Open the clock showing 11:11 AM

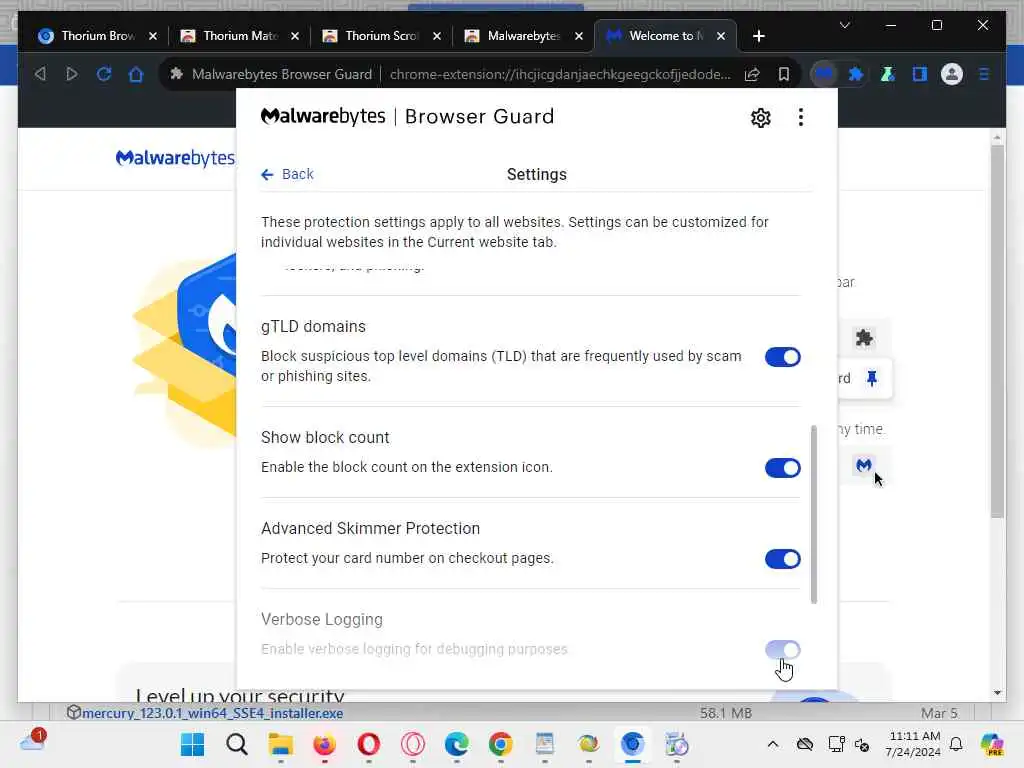[914, 744]
